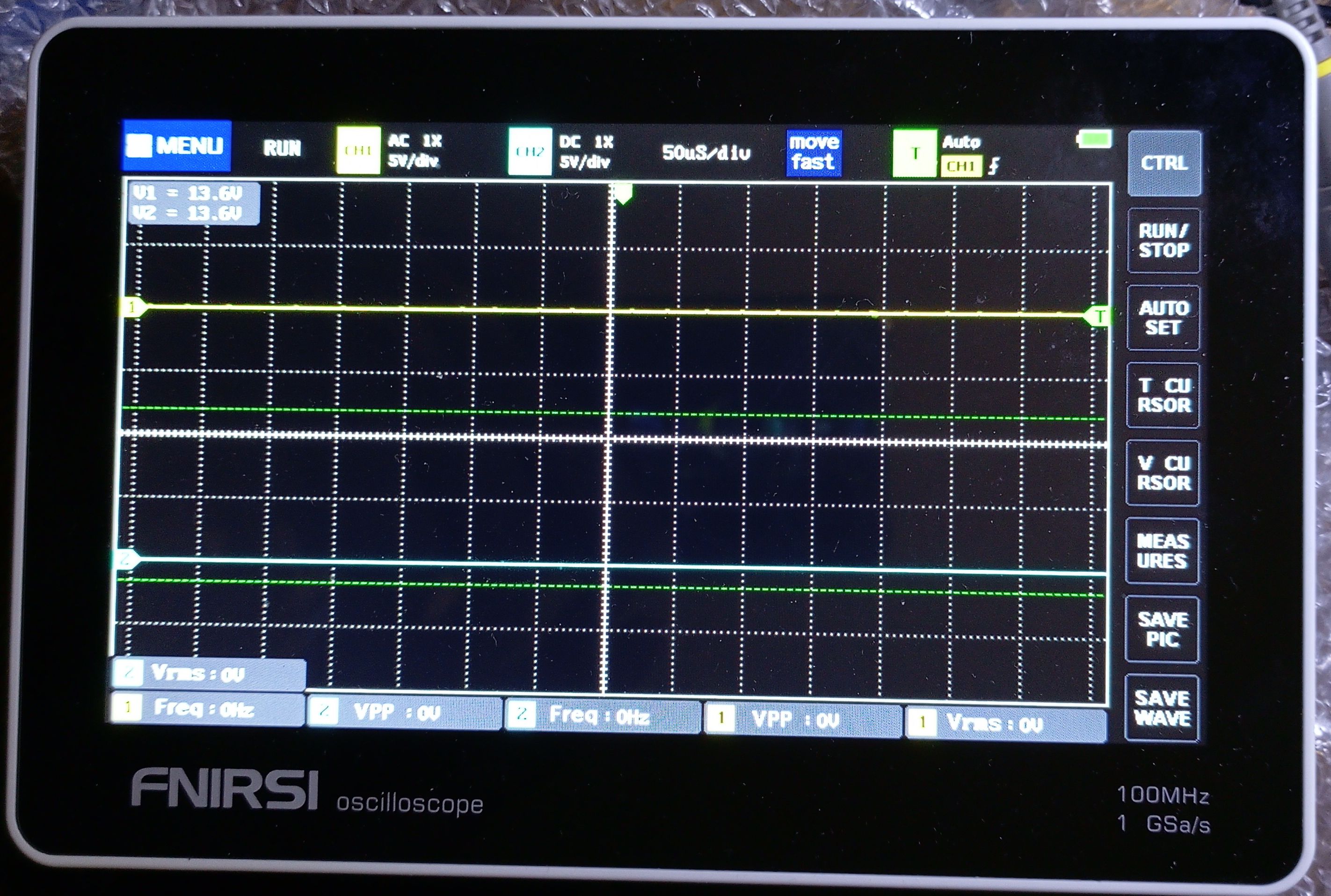Tap the green T trigger box
Image resolution: width=1331 pixels, height=896 pixels.
click(x=915, y=153)
